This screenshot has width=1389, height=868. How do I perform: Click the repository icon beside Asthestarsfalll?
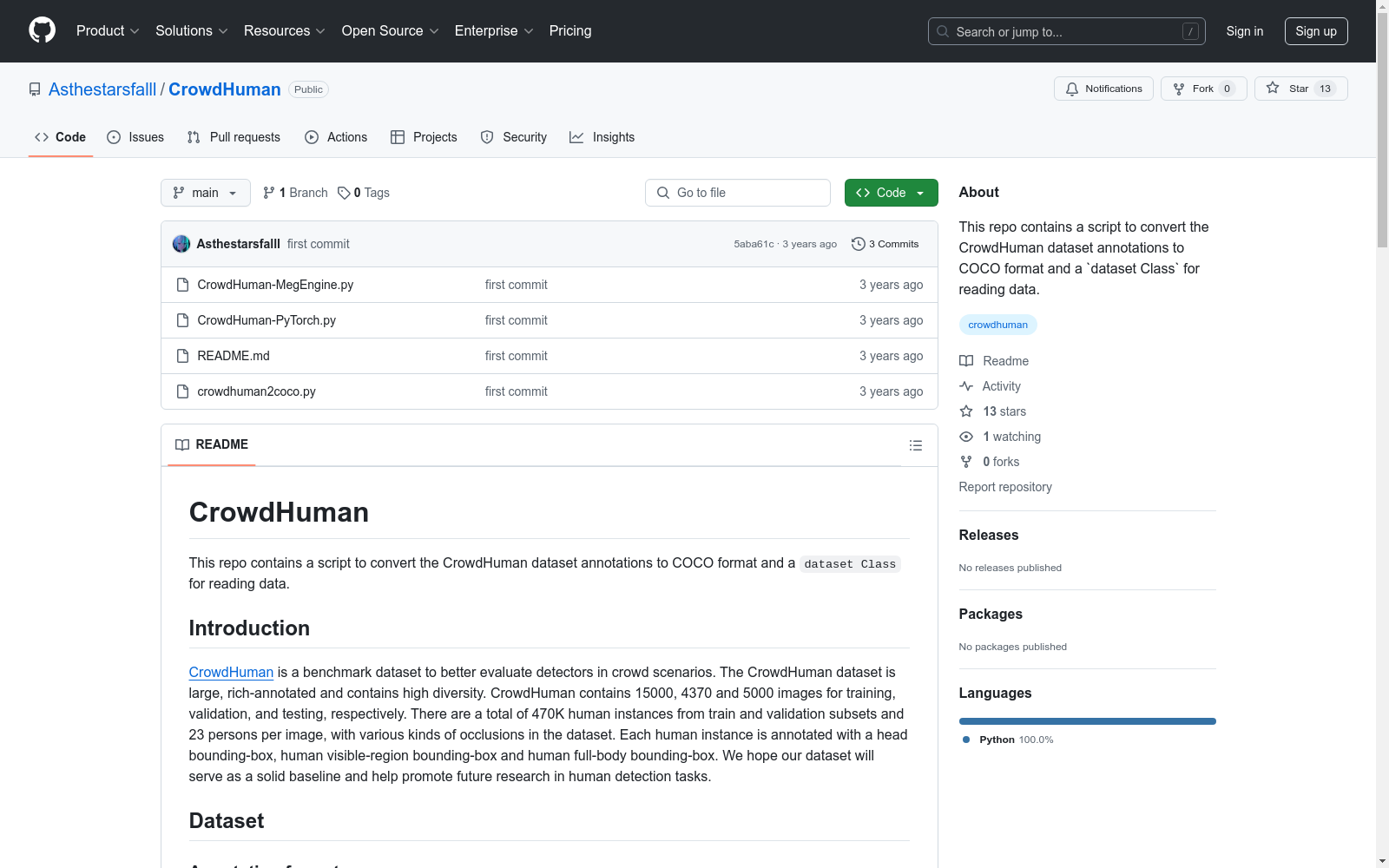pos(35,89)
